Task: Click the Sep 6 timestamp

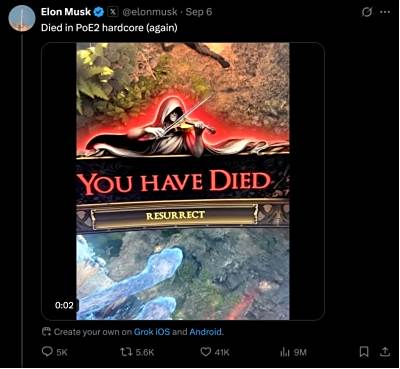Action: pos(199,12)
